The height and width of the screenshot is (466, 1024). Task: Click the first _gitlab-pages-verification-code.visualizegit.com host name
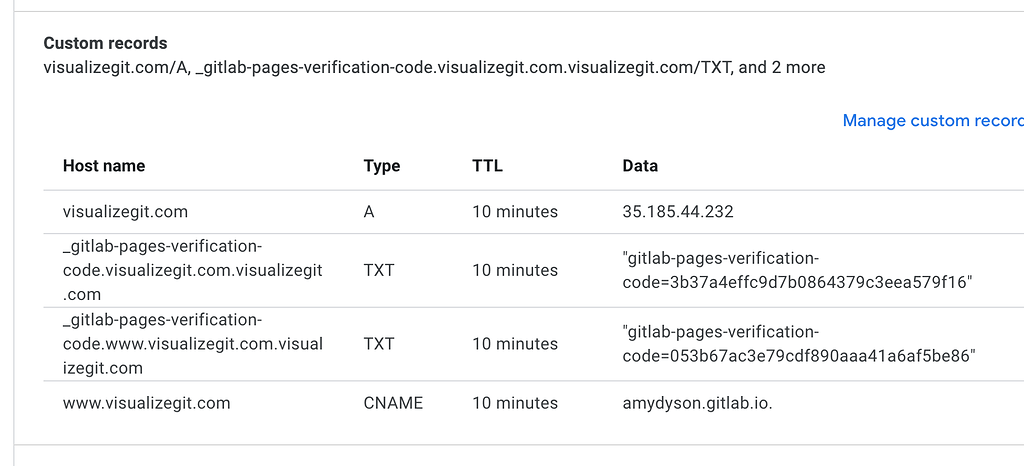click(192, 271)
